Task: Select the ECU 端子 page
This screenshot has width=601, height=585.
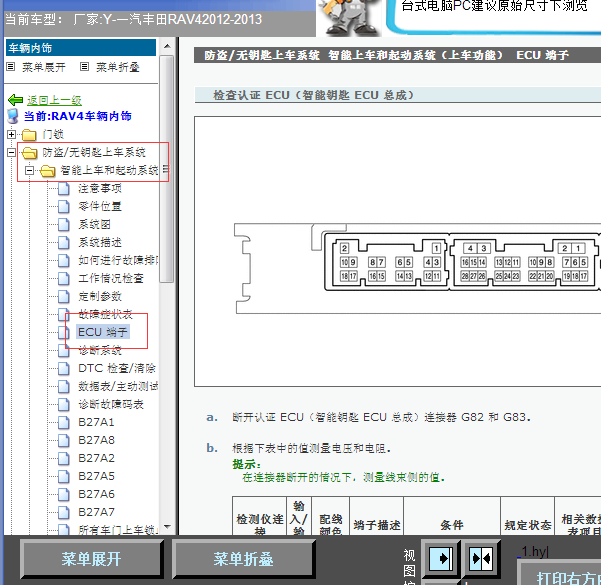Action: pos(103,332)
